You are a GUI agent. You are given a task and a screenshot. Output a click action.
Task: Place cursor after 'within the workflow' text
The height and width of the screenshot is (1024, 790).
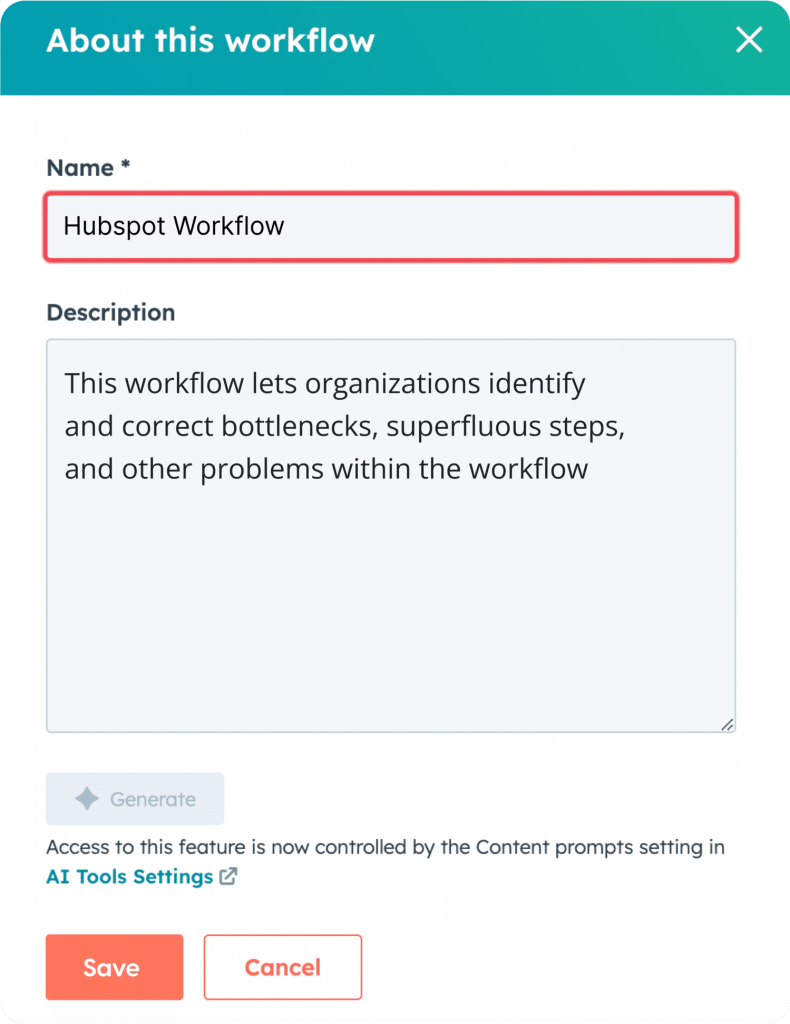point(590,469)
